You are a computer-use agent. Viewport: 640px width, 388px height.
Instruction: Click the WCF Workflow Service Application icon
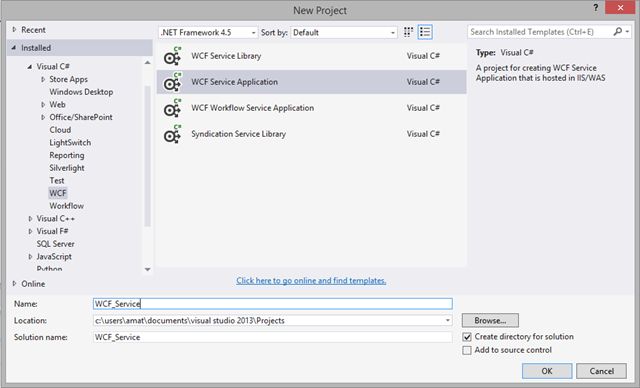[172, 108]
